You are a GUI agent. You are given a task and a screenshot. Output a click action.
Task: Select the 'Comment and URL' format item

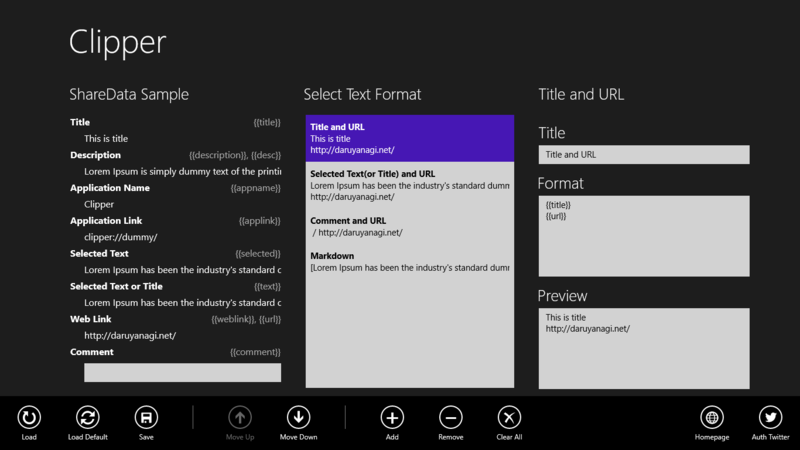pos(410,227)
